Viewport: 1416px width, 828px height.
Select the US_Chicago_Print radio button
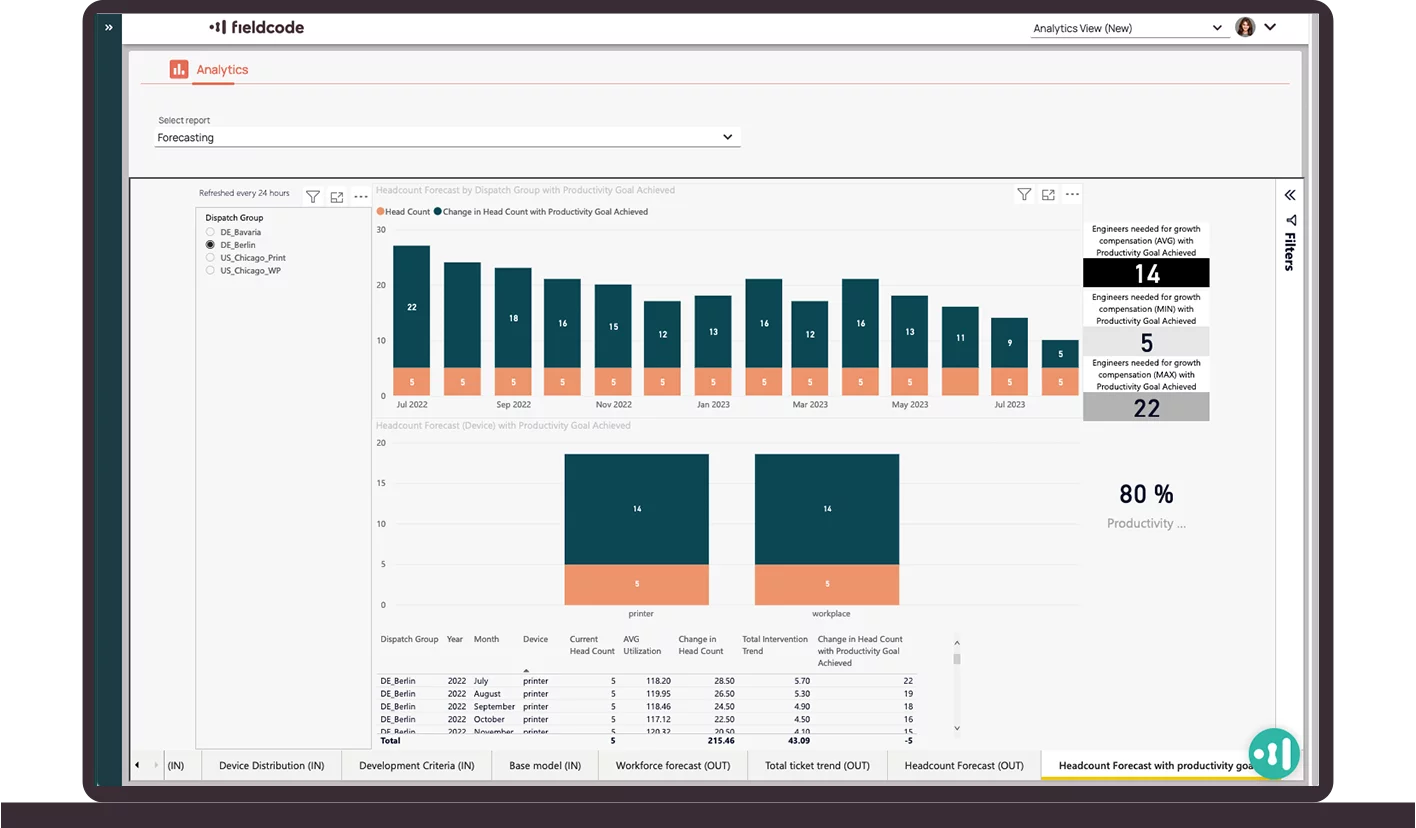pos(210,257)
